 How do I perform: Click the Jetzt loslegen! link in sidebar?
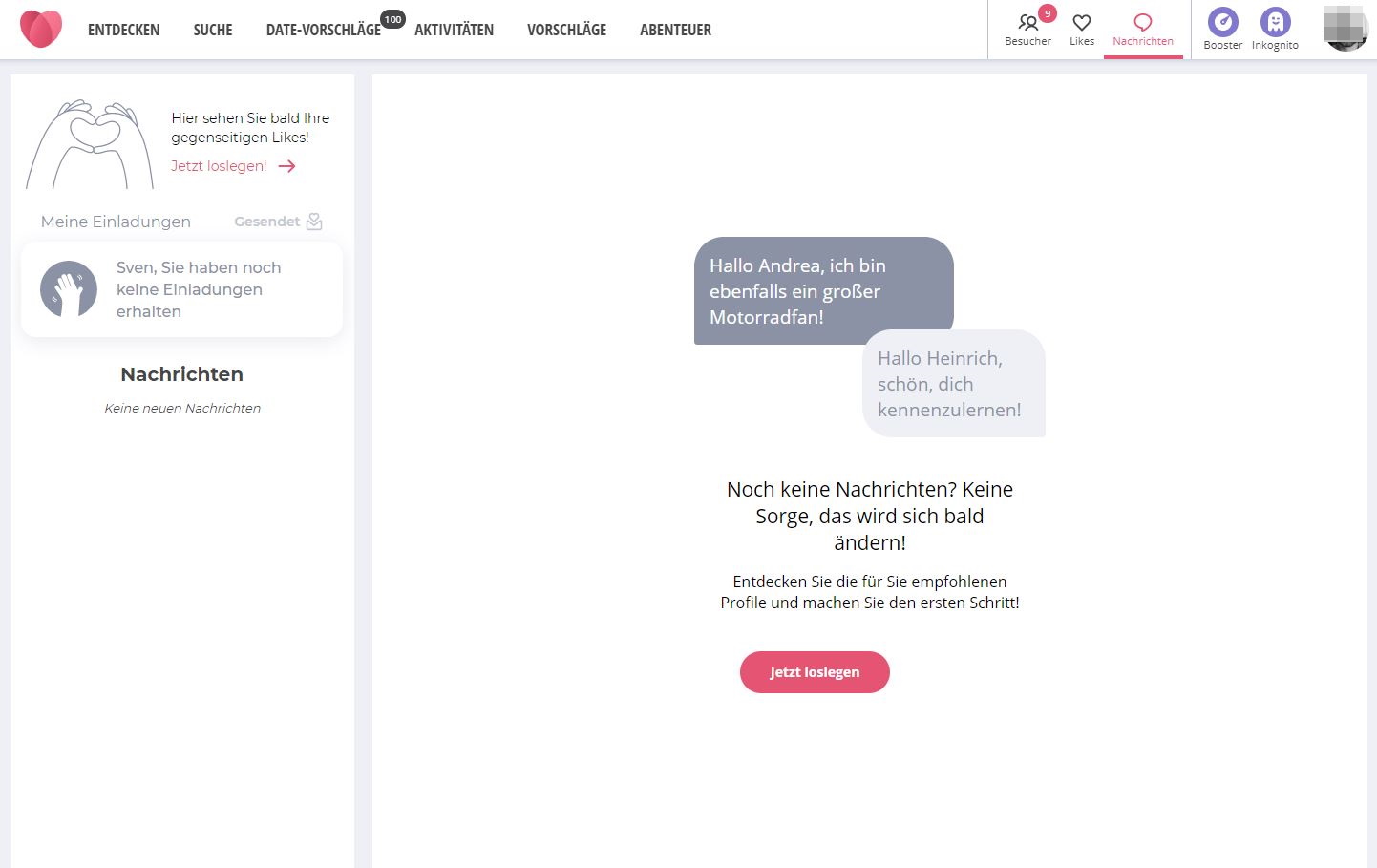(219, 166)
